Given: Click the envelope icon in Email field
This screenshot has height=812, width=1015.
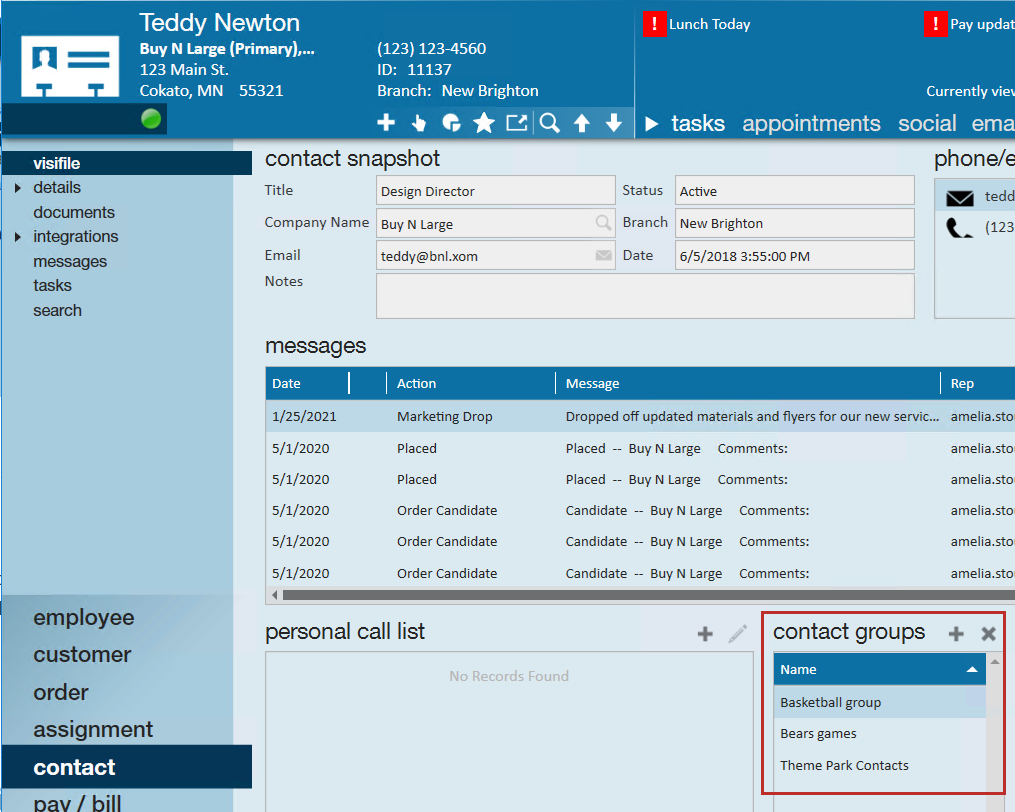Looking at the screenshot, I should click(603, 255).
